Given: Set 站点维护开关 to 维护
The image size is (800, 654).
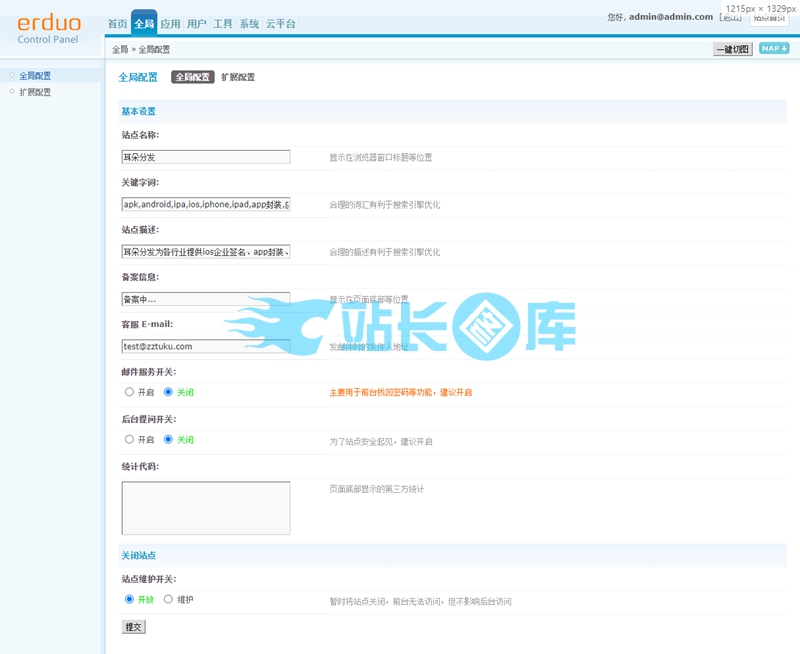Looking at the screenshot, I should pos(168,599).
